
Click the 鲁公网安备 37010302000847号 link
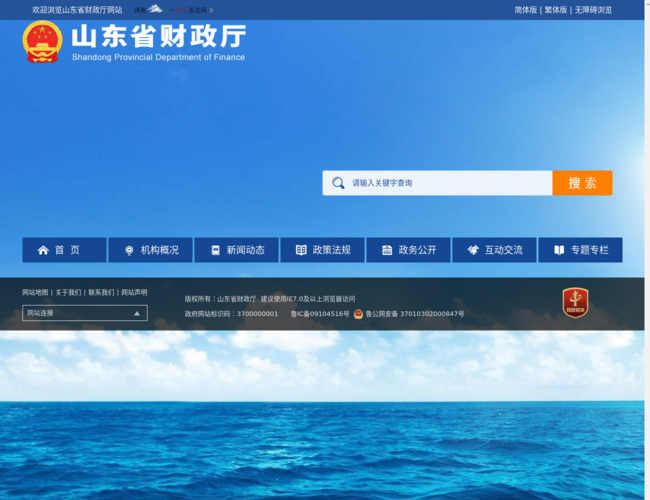[415, 314]
